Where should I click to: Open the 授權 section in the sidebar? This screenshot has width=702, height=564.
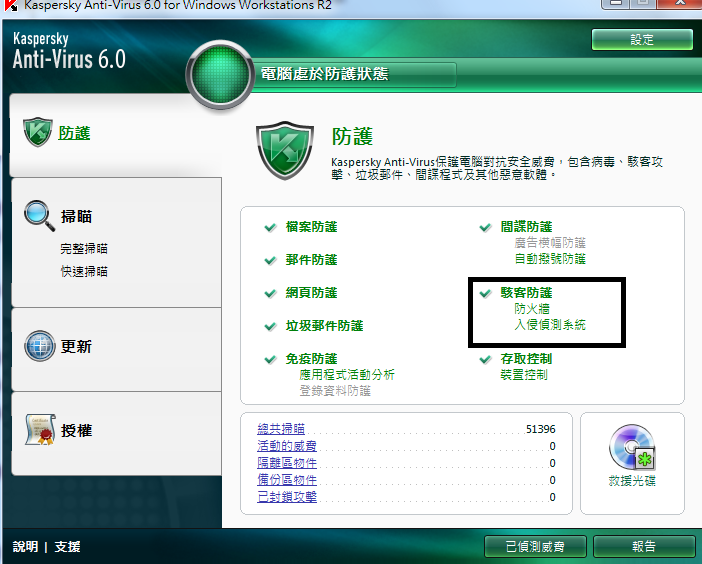point(77,431)
